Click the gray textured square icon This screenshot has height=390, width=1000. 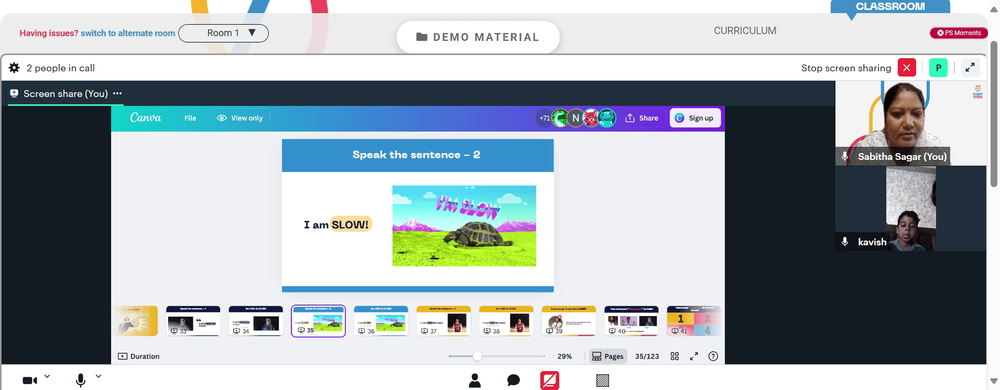click(x=602, y=380)
